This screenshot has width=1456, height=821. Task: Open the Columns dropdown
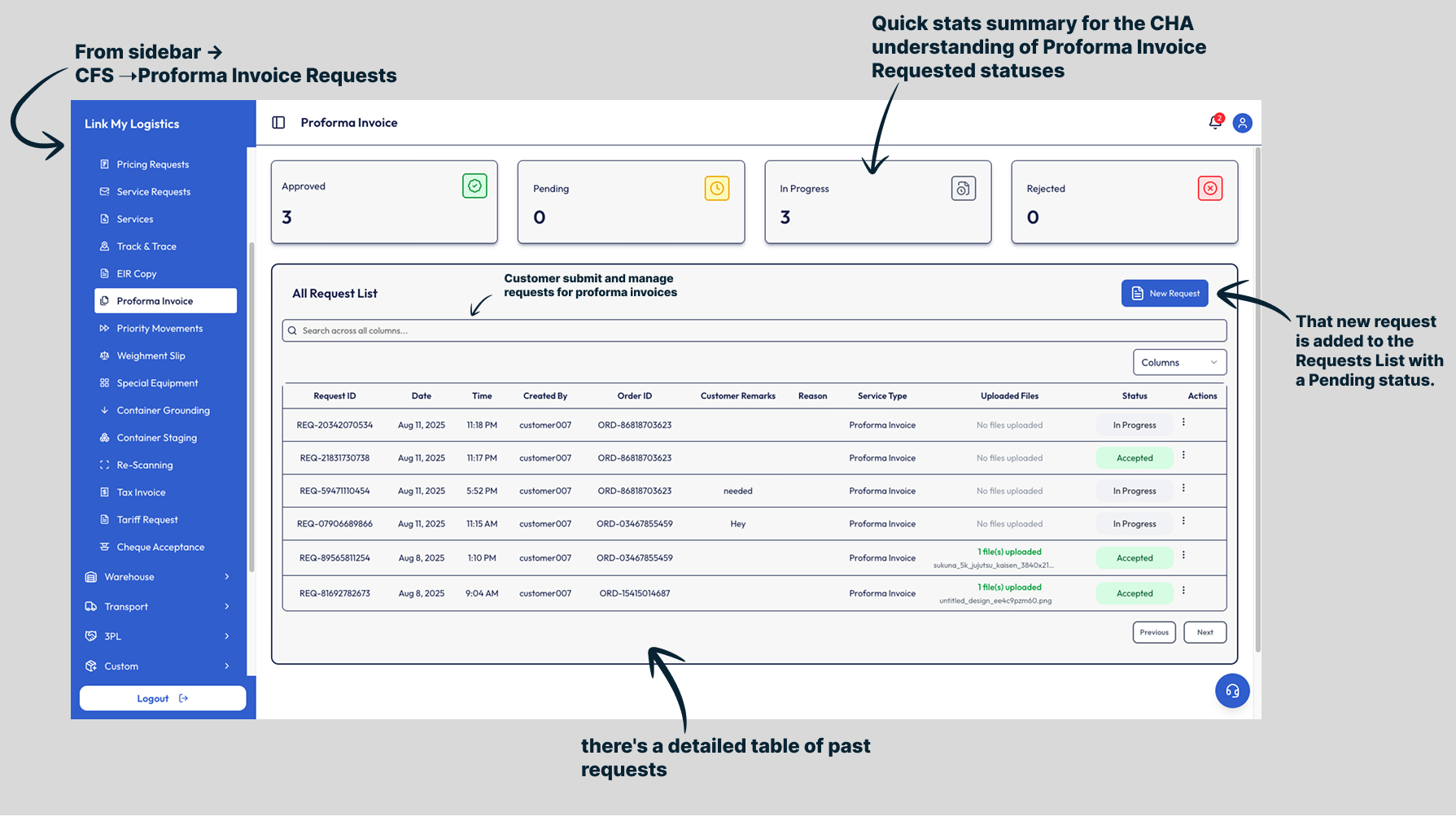1178,363
